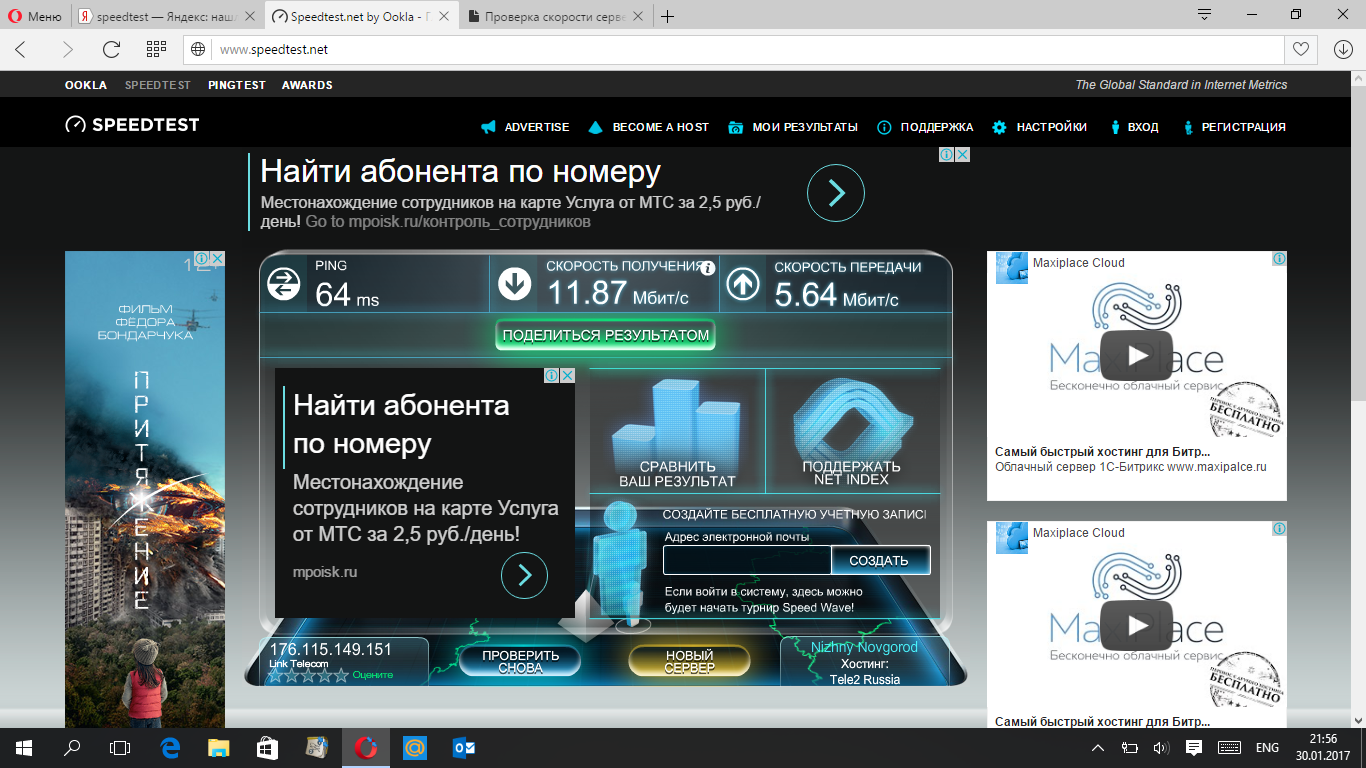Click the SPEEDTEST logo
Viewport: 1366px width, 768px height.
132,125
